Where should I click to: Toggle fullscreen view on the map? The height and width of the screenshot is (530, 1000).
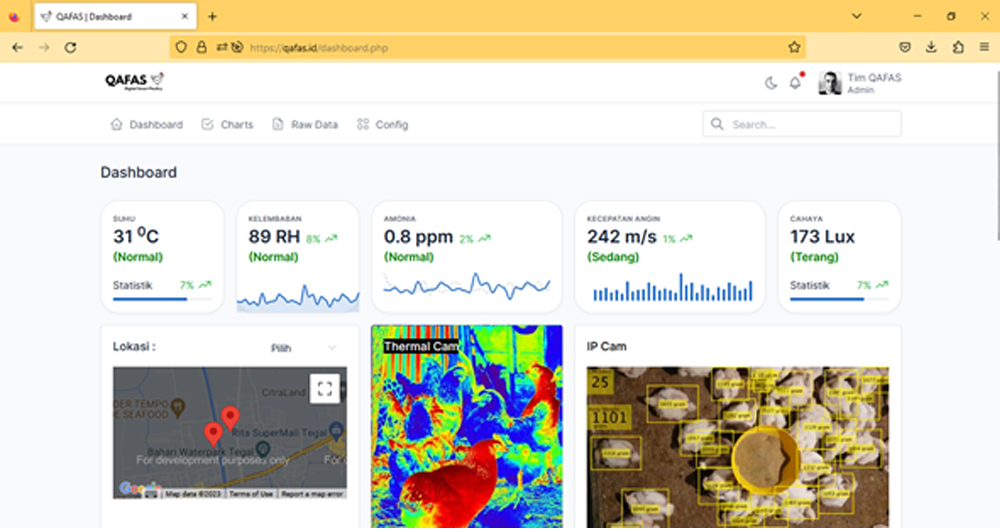[323, 389]
